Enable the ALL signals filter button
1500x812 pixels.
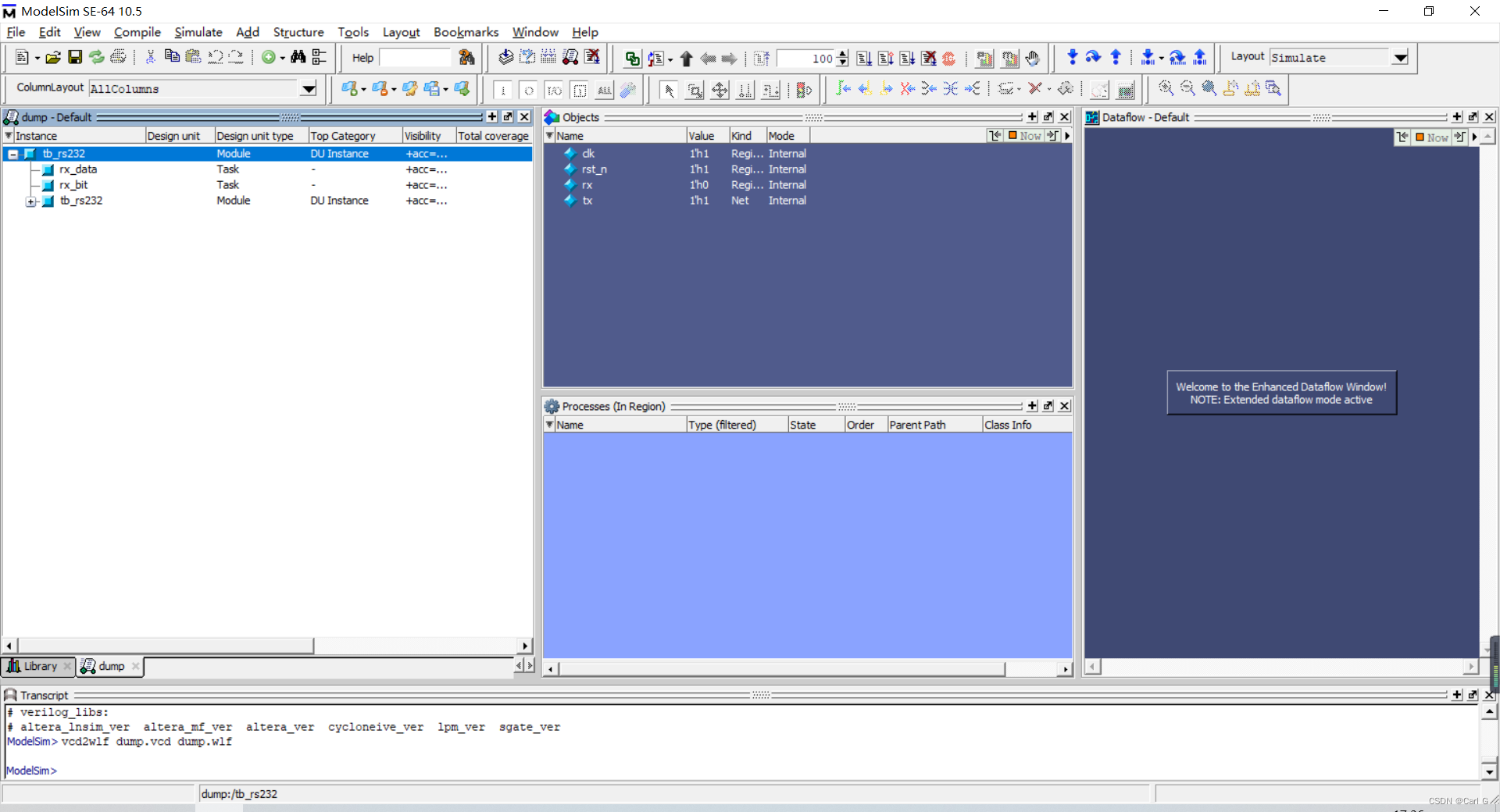point(605,91)
